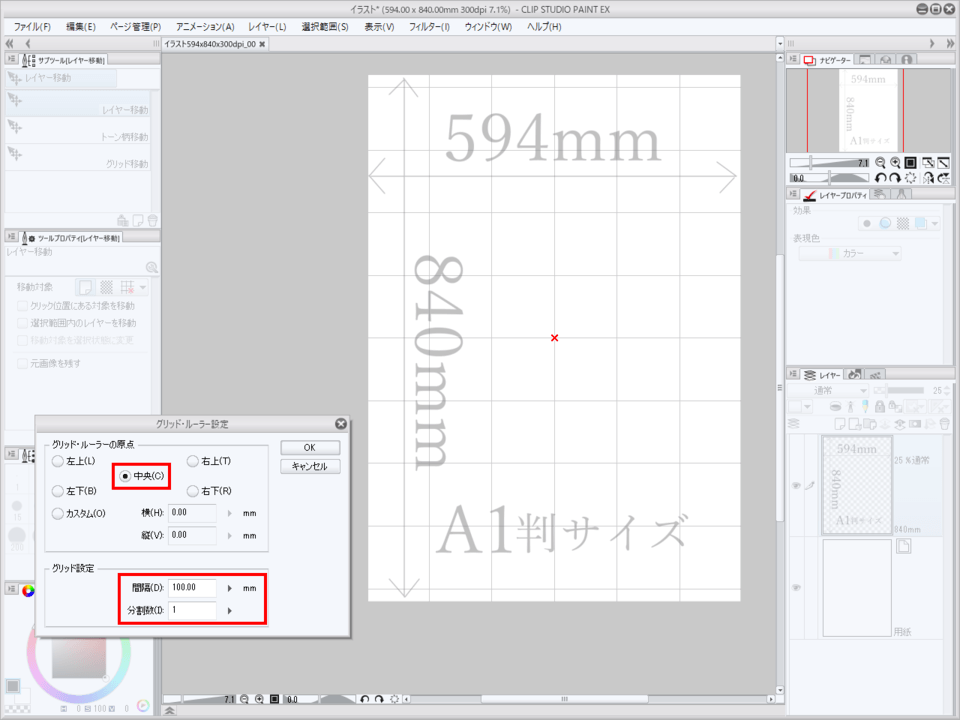The image size is (960, 720).
Task: Open the 表現色 カラー dropdown
Action: pos(849,254)
